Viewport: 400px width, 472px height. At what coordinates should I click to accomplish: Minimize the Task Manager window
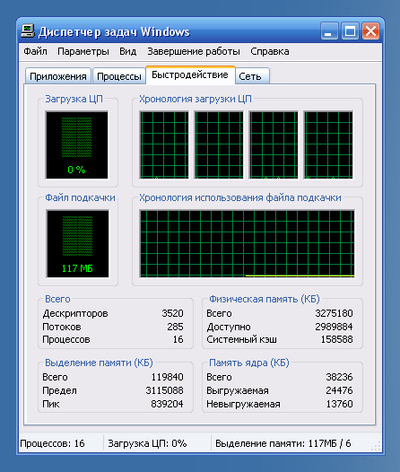(x=329, y=31)
